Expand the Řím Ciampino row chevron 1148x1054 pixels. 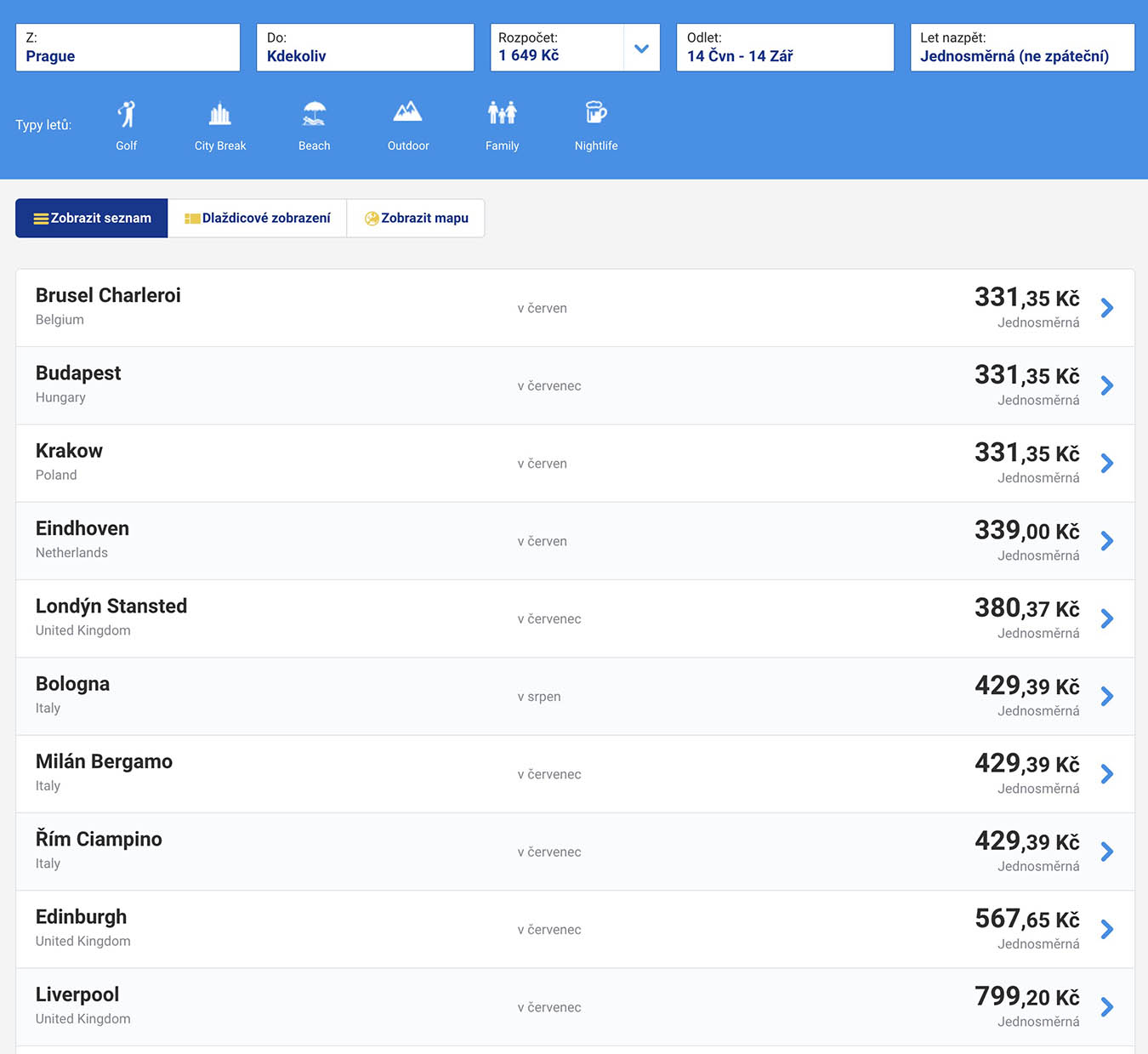pos(1107,852)
